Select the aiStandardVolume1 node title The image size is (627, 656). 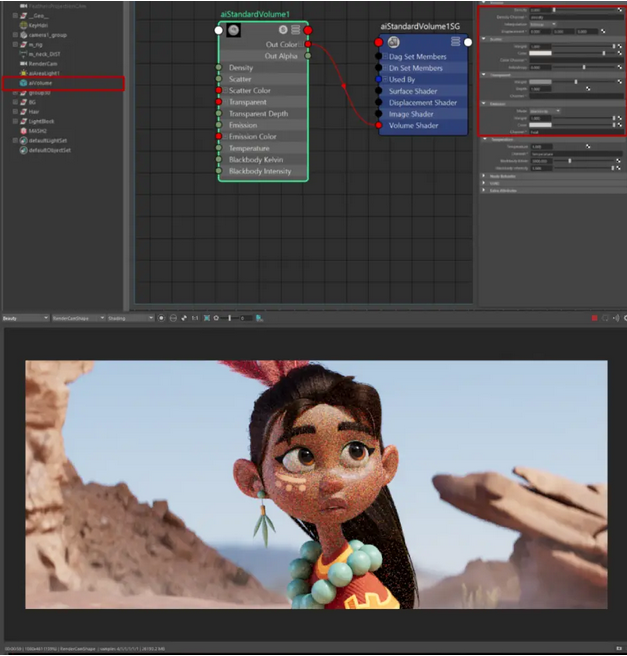[255, 14]
